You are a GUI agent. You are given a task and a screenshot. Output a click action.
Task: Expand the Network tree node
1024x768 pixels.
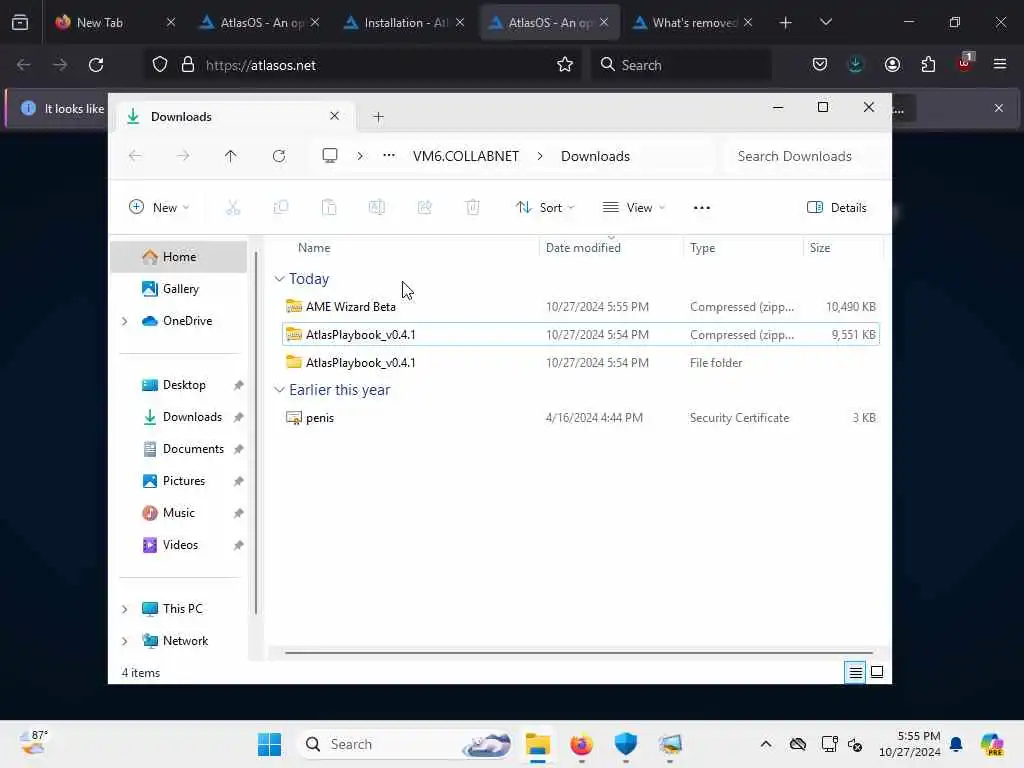tap(125, 641)
